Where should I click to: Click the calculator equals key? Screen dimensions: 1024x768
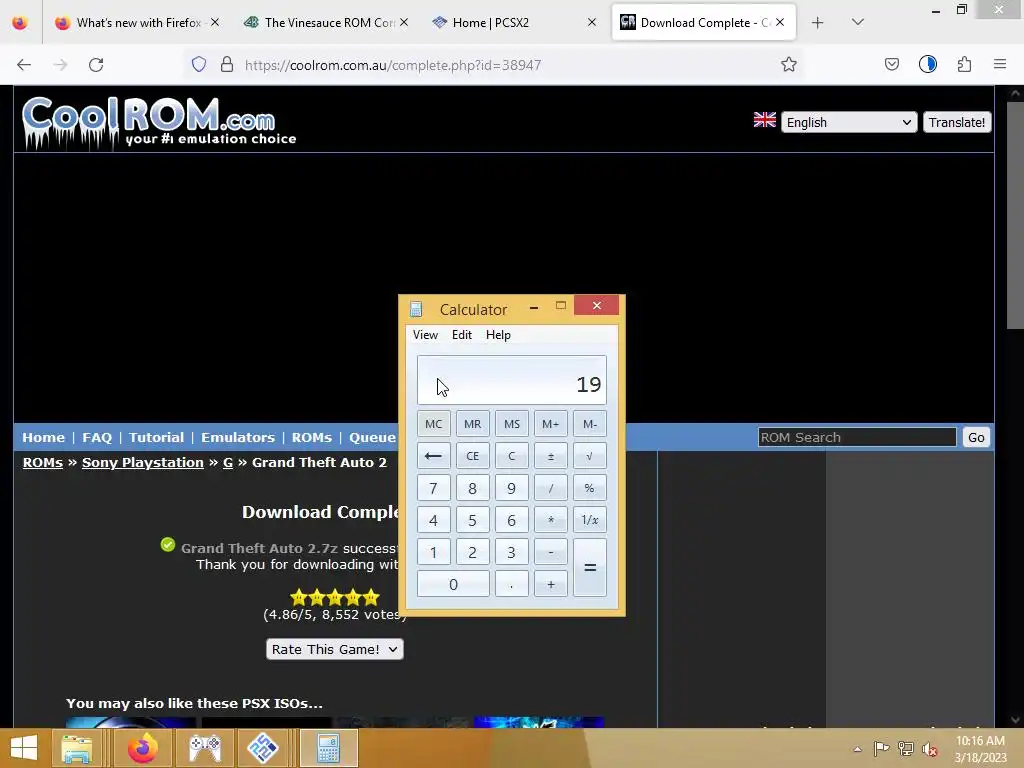point(590,568)
